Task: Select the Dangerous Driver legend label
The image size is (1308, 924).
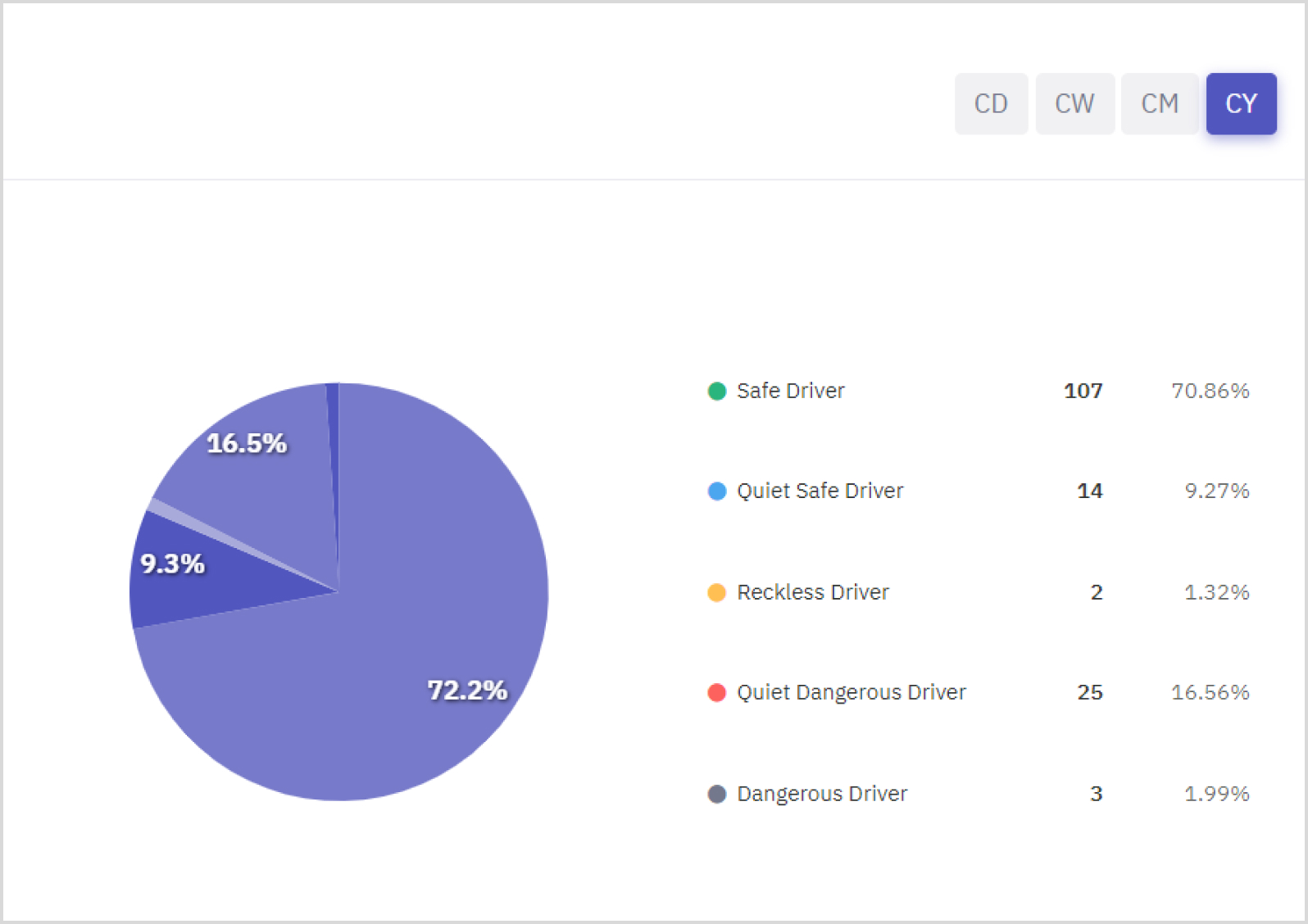Action: pyautogui.click(x=822, y=794)
